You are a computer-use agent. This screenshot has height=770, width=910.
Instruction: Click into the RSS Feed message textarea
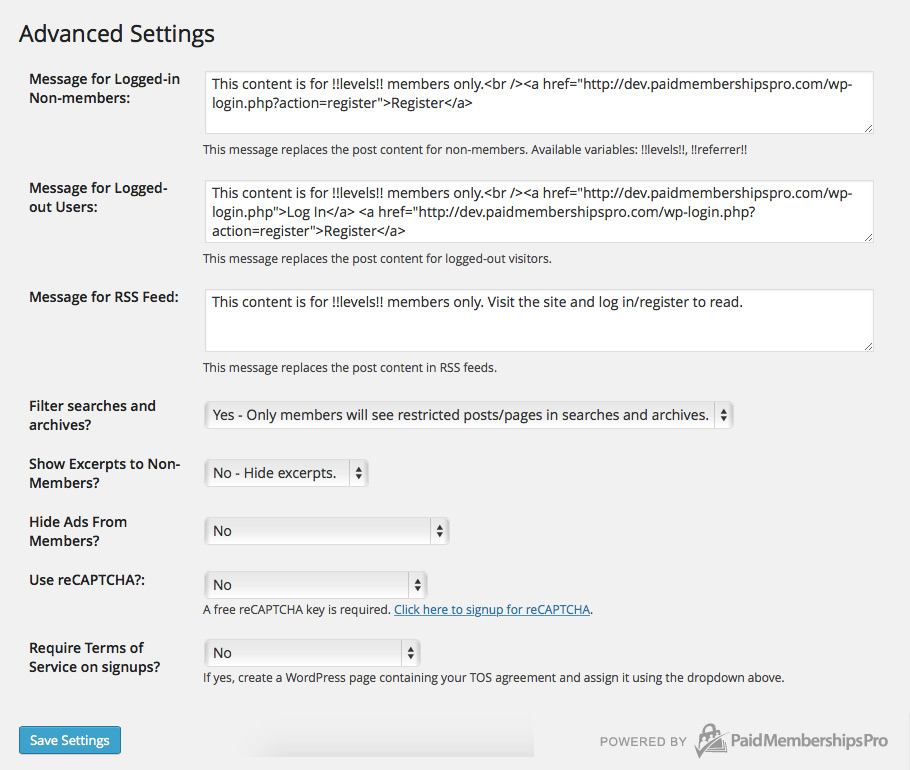pyautogui.click(x=538, y=320)
